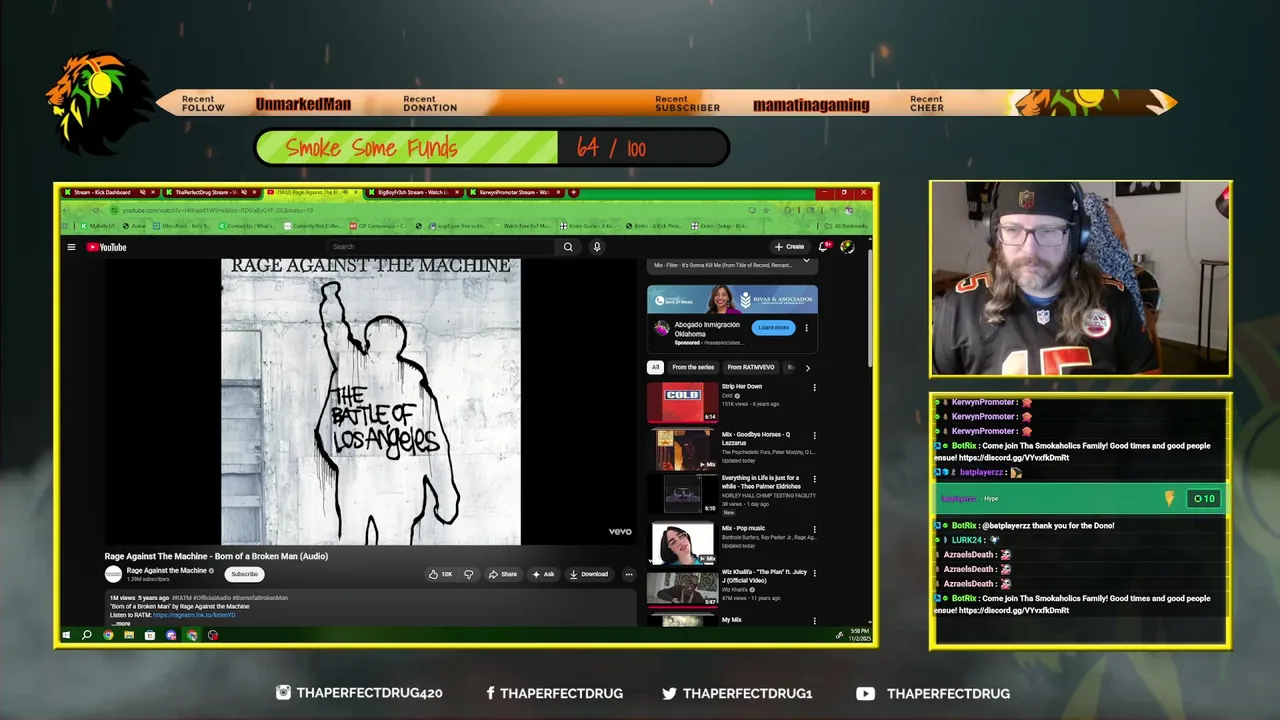The image size is (1280, 720).
Task: Click the taskbar clock showing 5:58 PM
Action: (x=859, y=635)
